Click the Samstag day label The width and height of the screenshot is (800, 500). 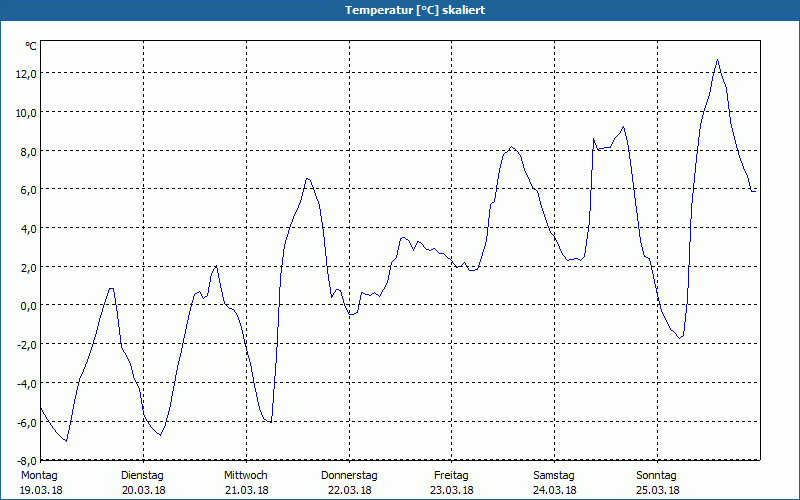(554, 476)
